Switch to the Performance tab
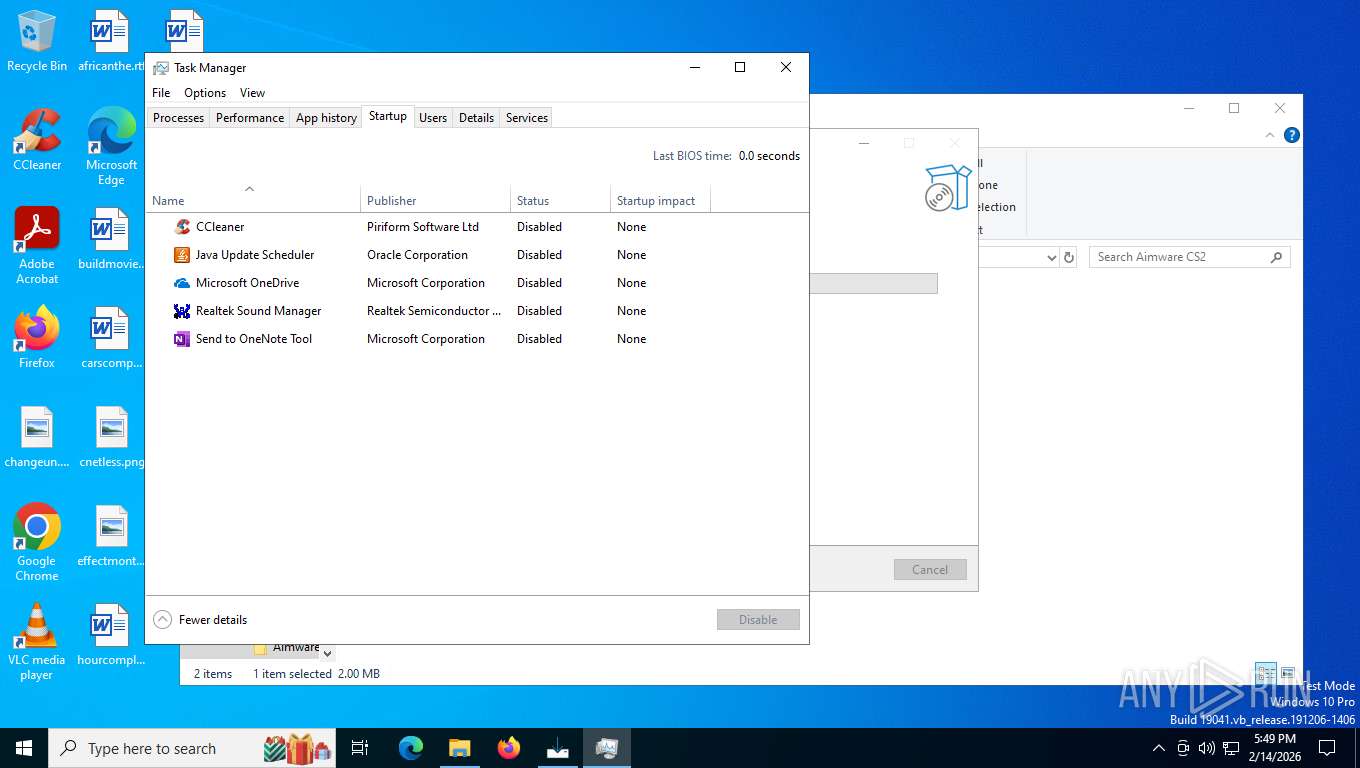 [250, 118]
